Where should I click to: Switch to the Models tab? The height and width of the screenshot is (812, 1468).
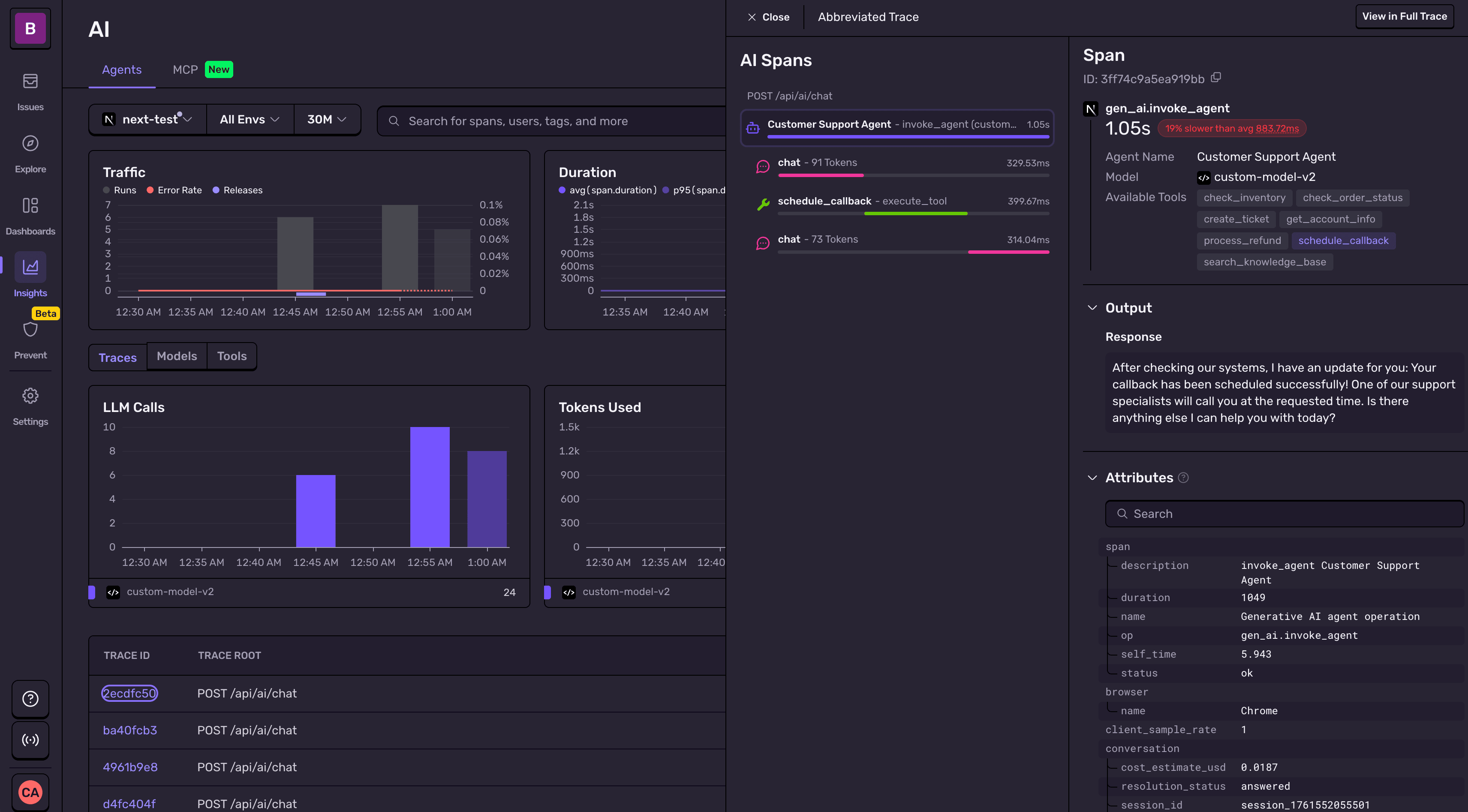tap(177, 355)
